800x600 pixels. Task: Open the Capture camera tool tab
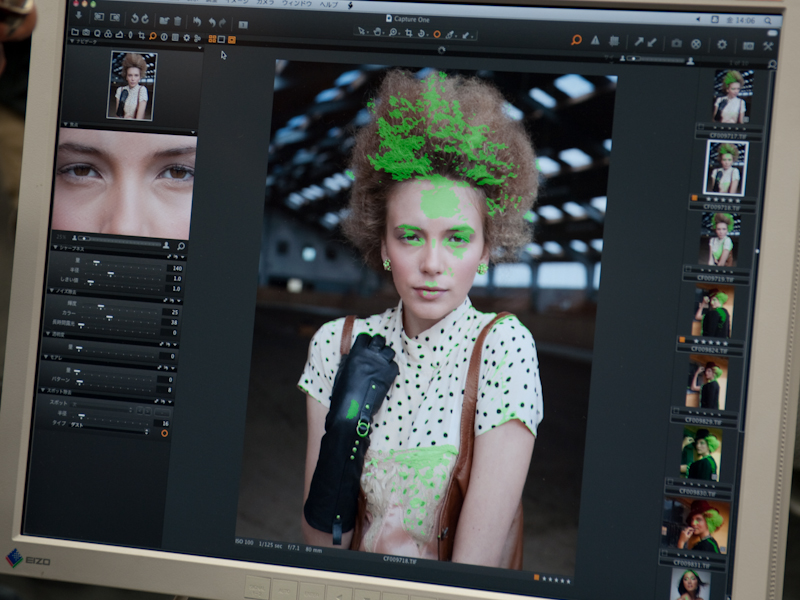click(x=86, y=33)
